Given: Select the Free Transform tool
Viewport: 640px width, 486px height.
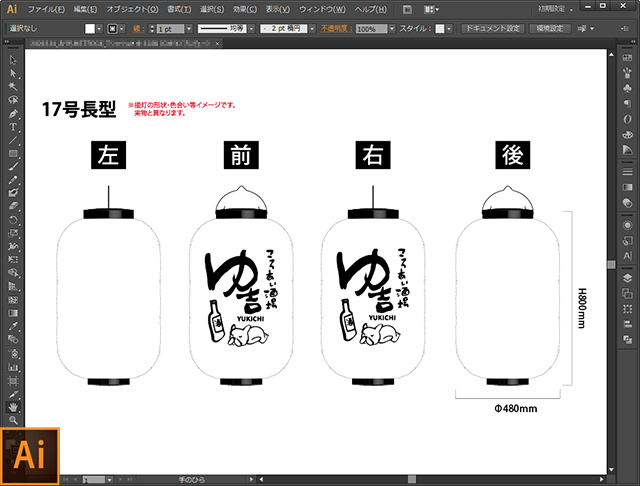Looking at the screenshot, I should (13, 260).
